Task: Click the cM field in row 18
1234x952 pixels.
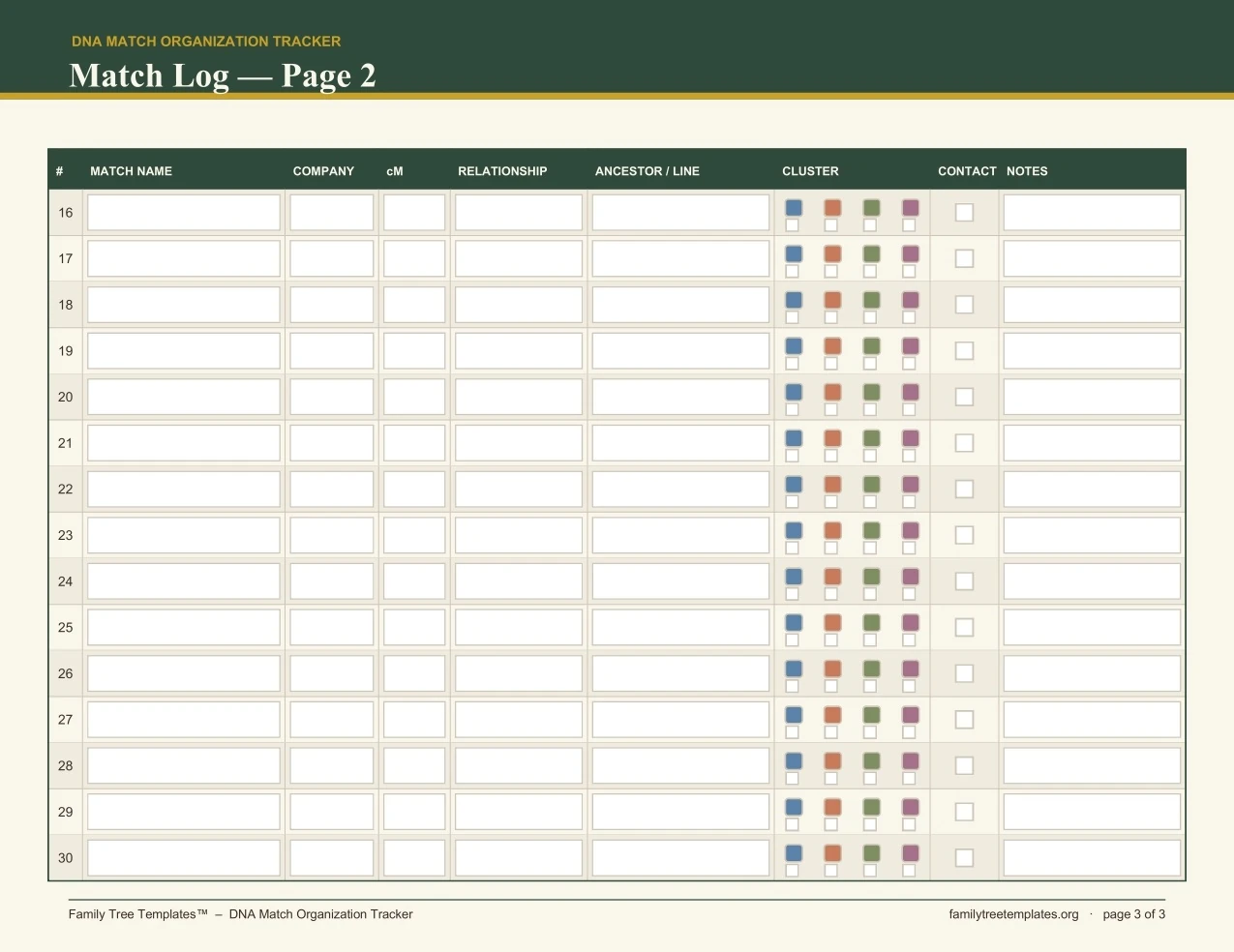Action: coord(414,305)
